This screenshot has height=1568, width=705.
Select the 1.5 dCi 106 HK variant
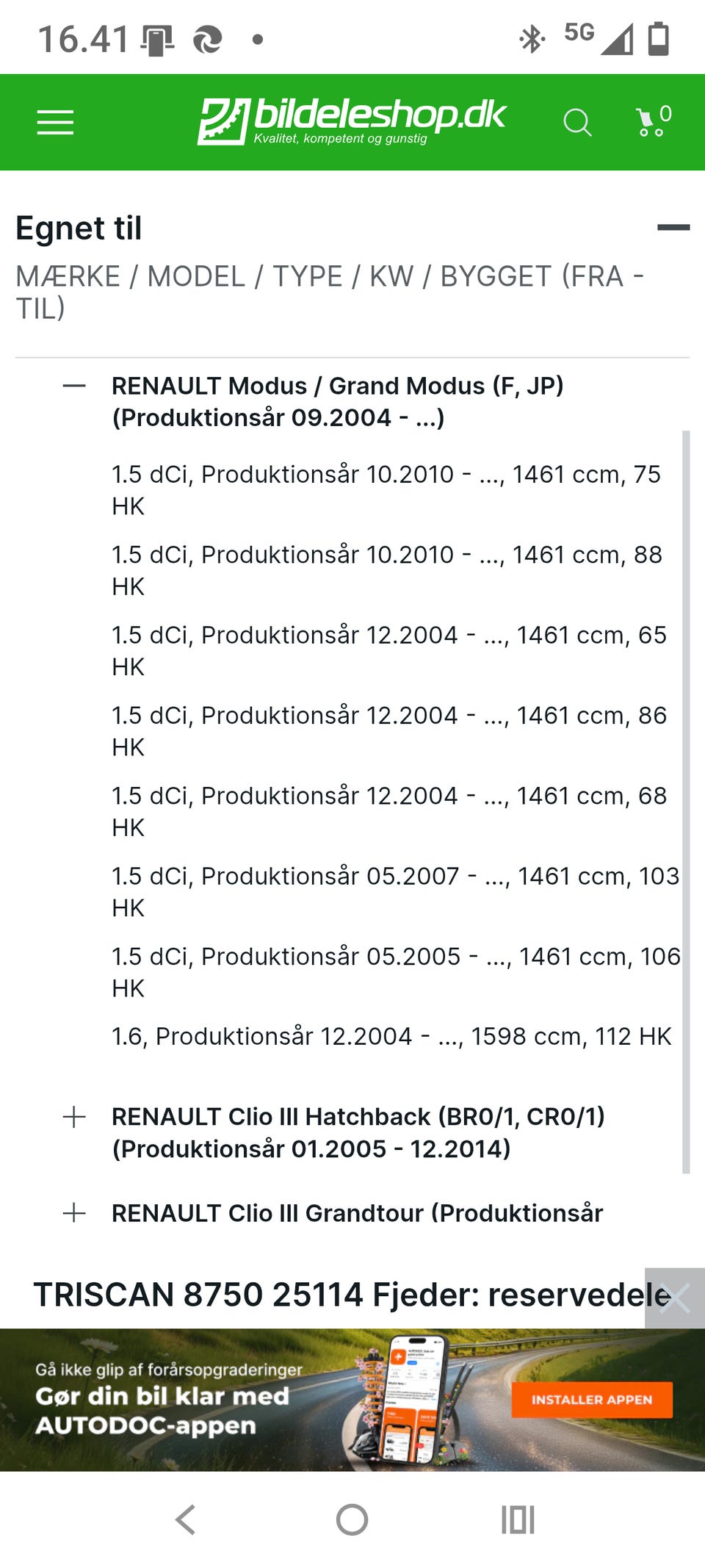tap(395, 971)
